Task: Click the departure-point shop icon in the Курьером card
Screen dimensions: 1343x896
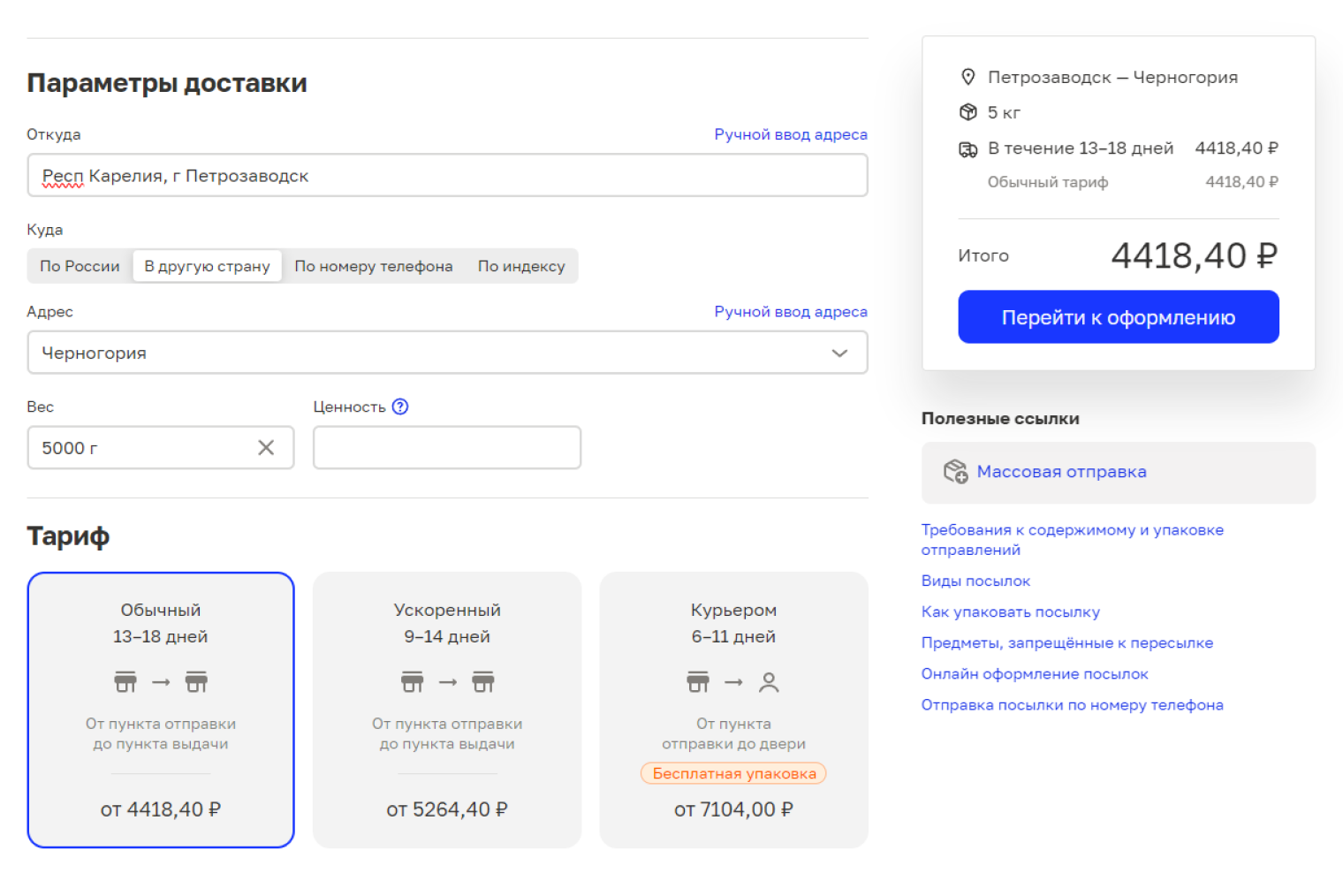Action: [x=698, y=682]
